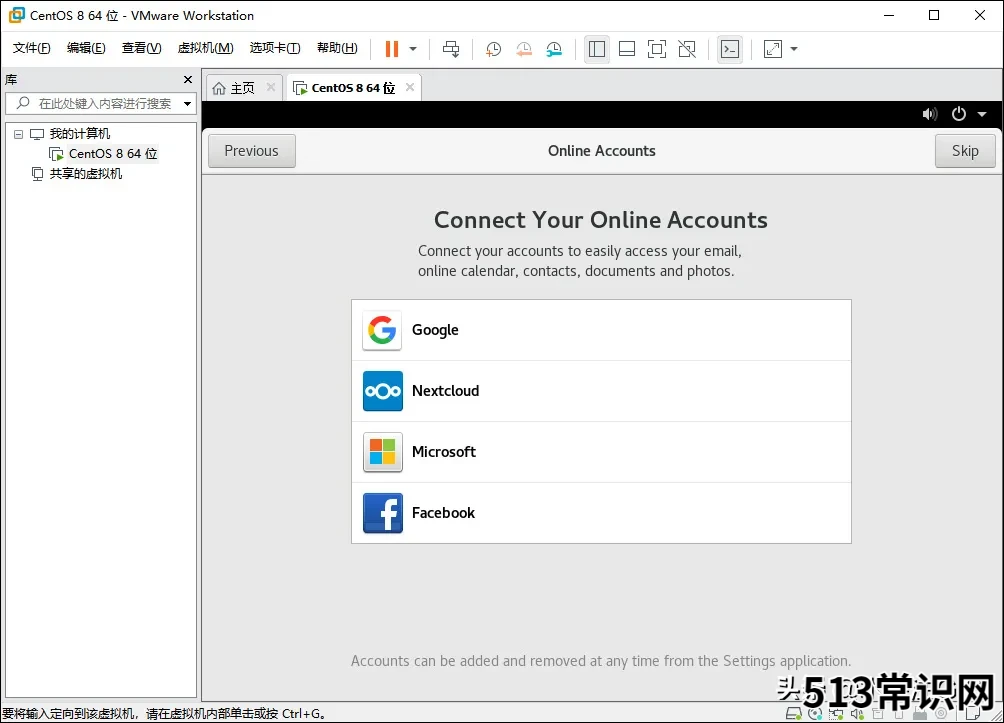This screenshot has height=723, width=1004.
Task: Close the 主页 tab
Action: pos(271,87)
